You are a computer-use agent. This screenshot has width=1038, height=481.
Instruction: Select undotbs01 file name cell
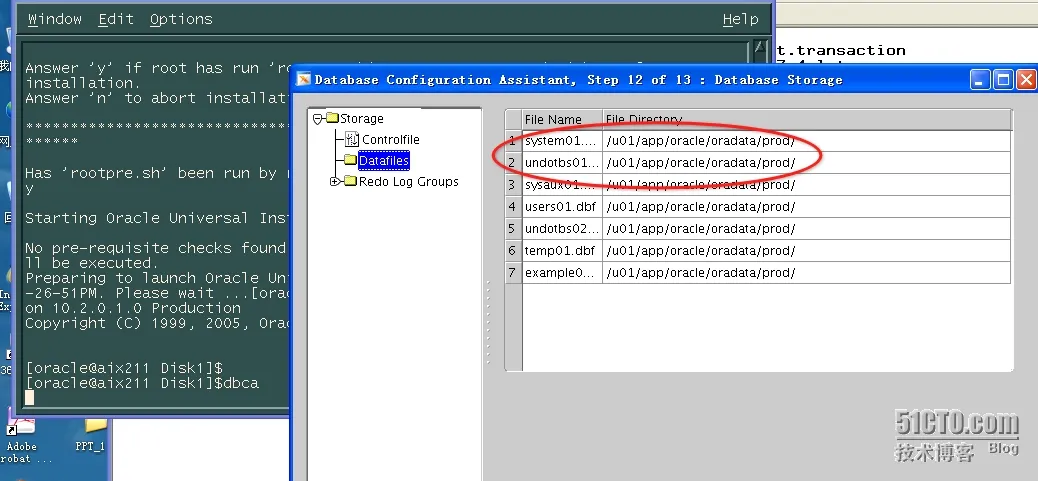tap(562, 163)
